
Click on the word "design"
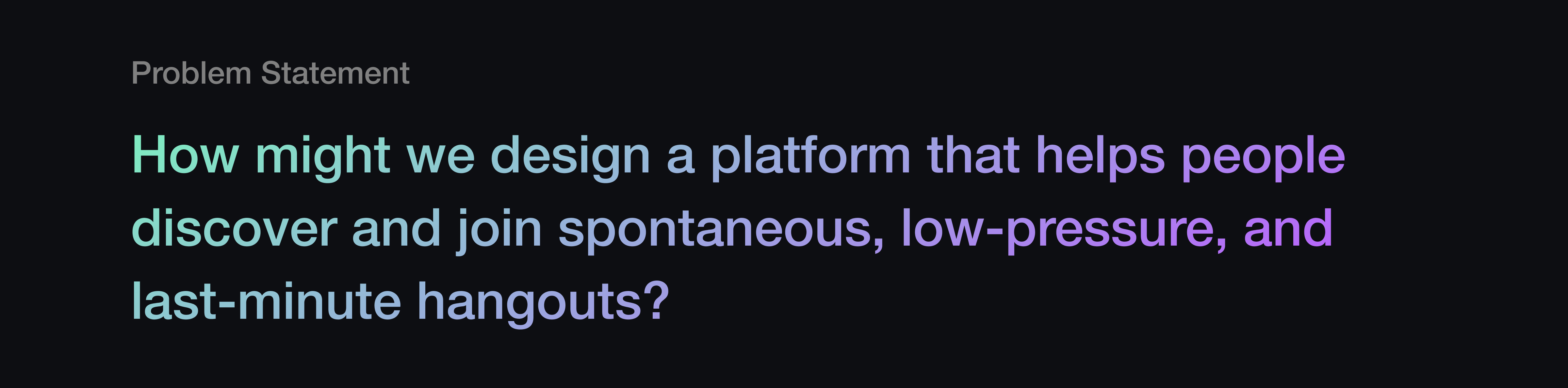(570, 156)
